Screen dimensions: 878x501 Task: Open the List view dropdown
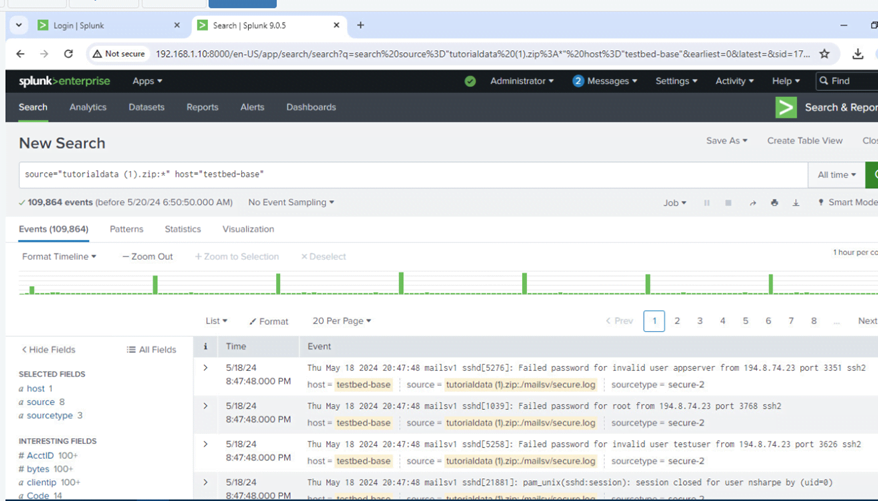tap(216, 321)
